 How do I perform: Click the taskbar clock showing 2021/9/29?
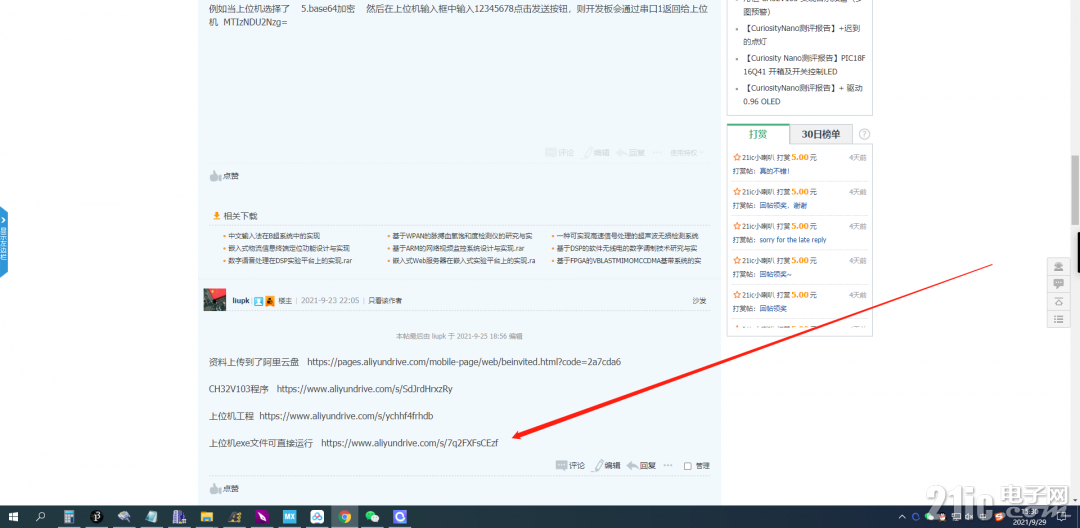pos(1030,516)
